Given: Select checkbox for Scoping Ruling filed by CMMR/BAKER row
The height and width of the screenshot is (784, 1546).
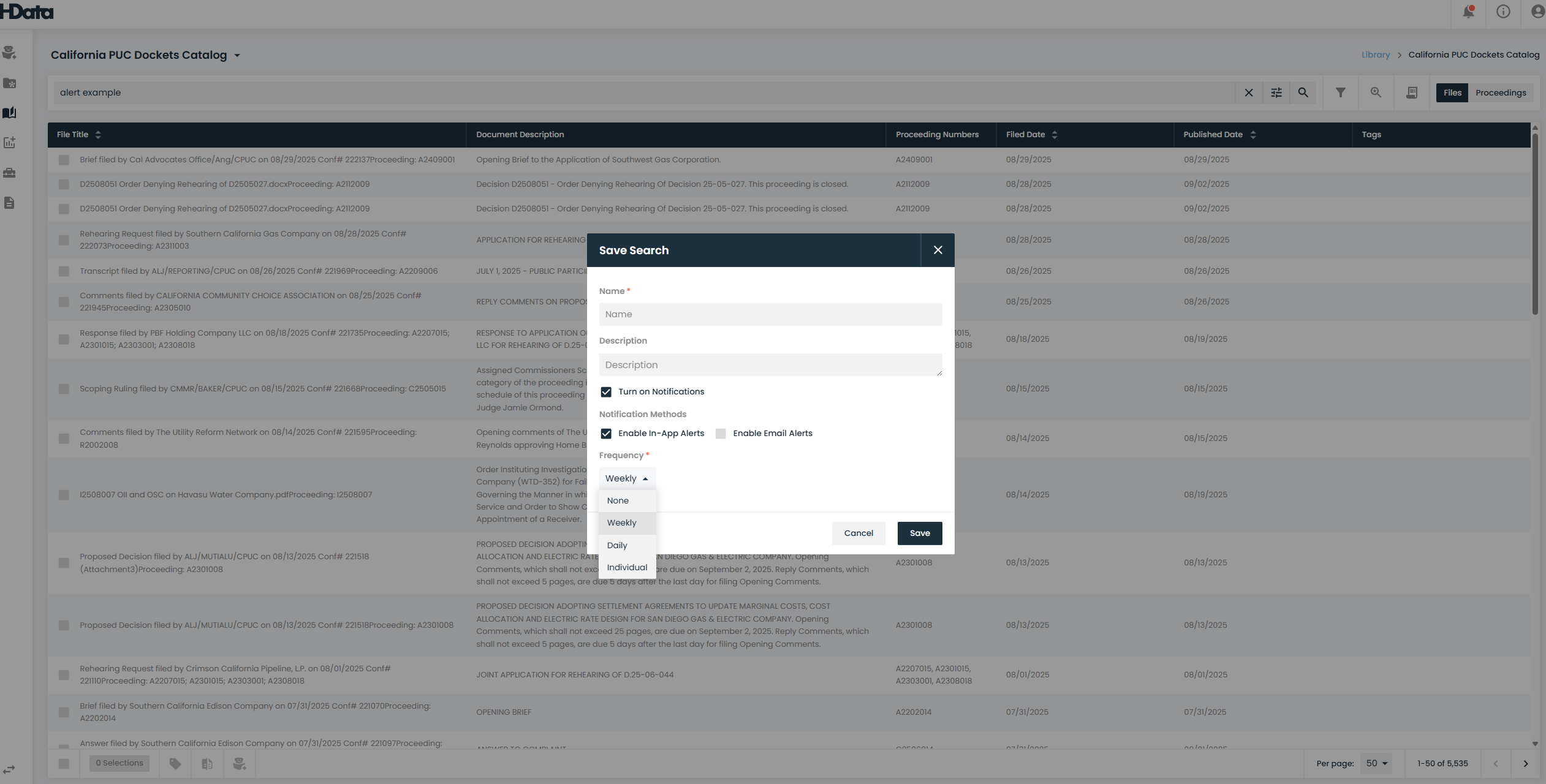Looking at the screenshot, I should (64, 389).
